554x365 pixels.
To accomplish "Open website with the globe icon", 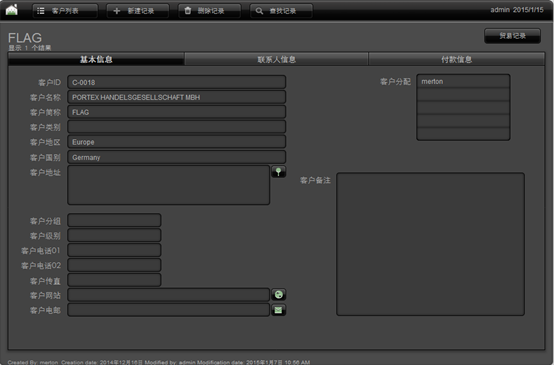I will [x=278, y=295].
